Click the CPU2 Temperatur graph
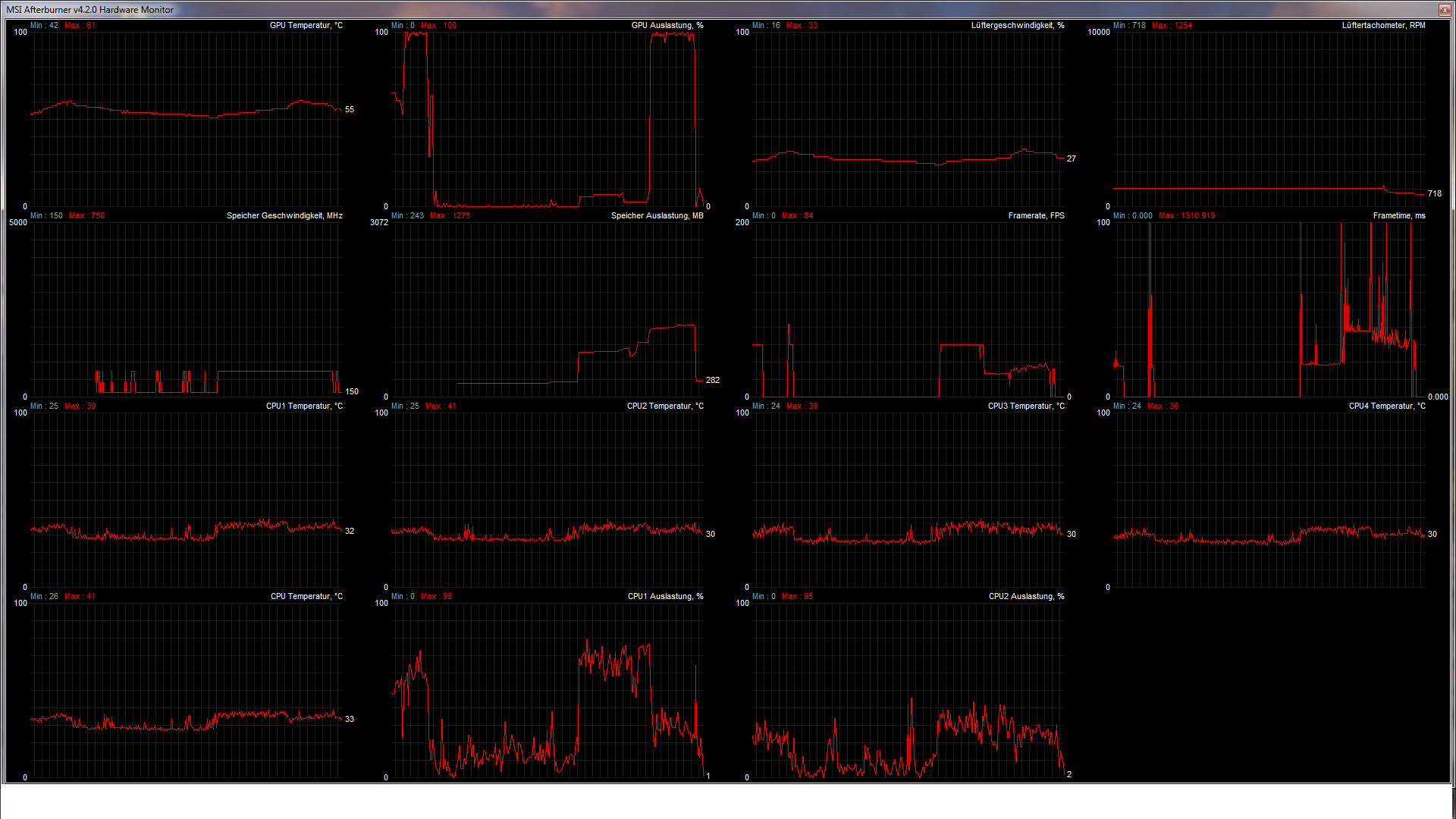 tap(547, 500)
